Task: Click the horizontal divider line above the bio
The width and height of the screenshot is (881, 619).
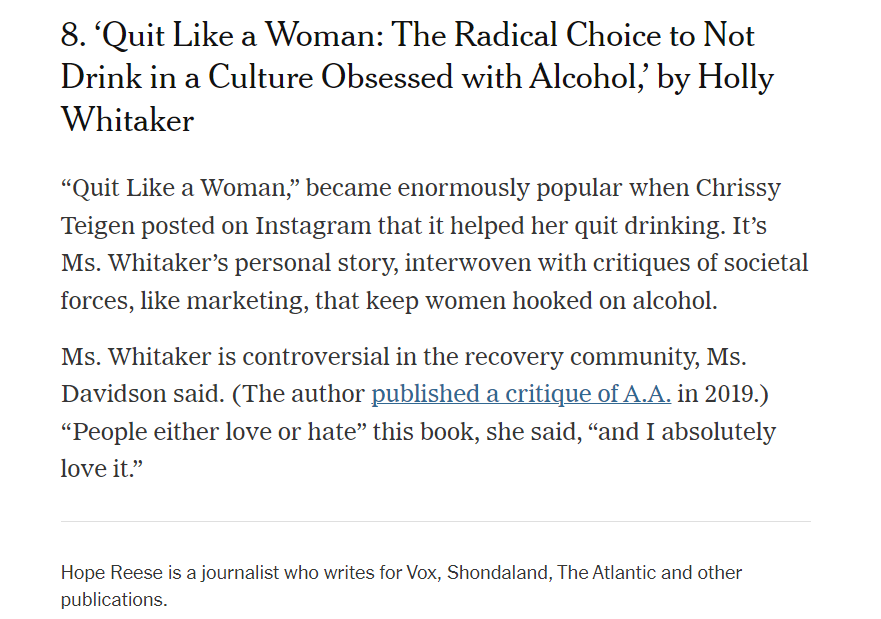Action: pyautogui.click(x=435, y=521)
